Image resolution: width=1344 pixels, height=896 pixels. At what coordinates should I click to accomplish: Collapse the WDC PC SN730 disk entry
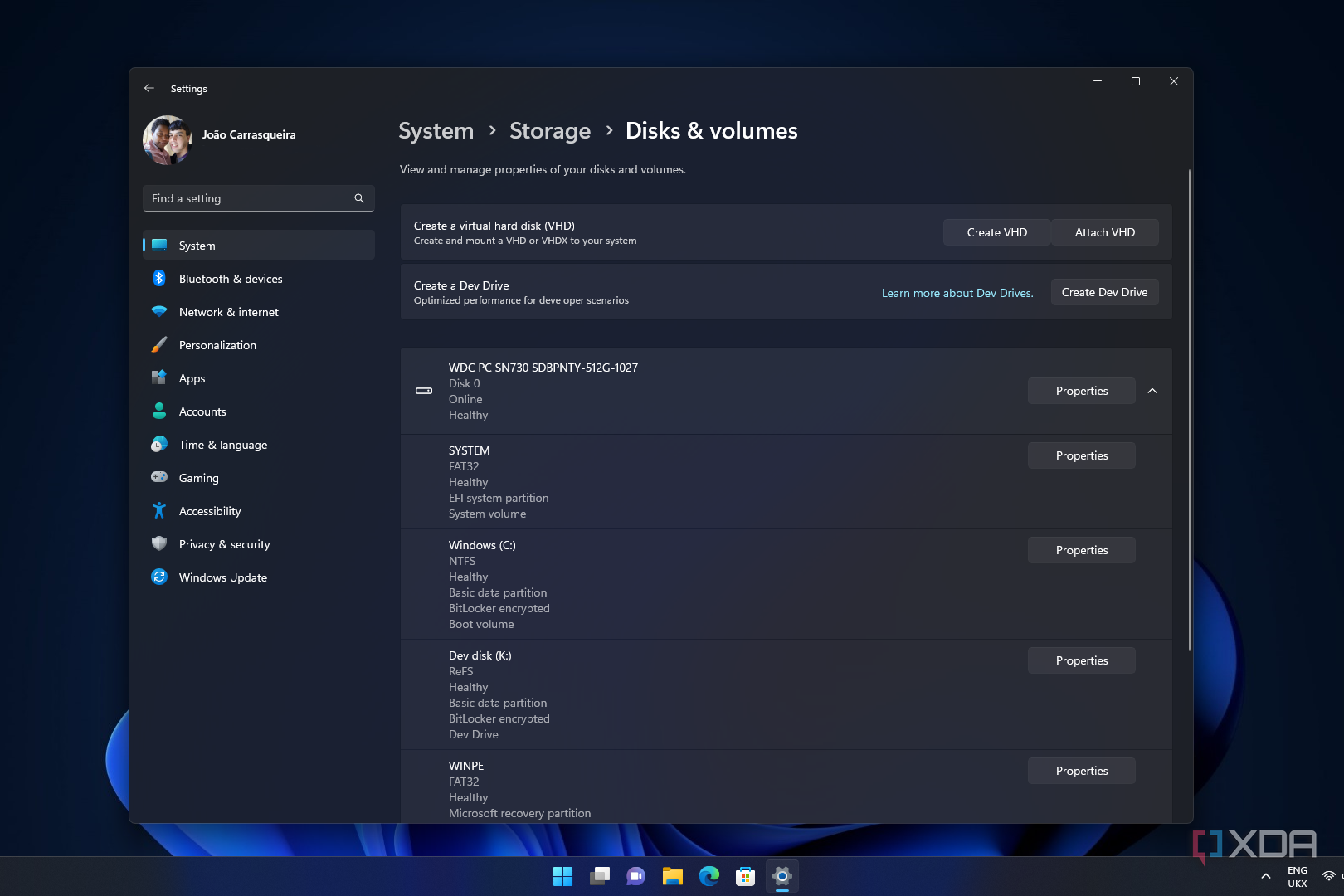point(1152,391)
